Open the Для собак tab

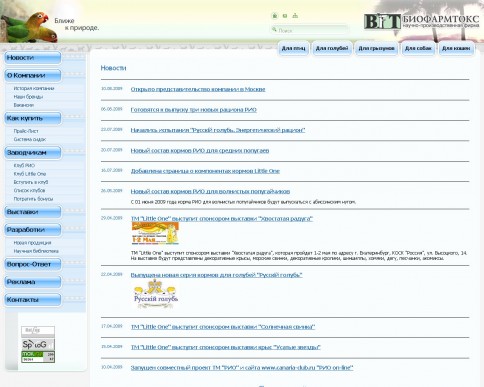[418, 49]
